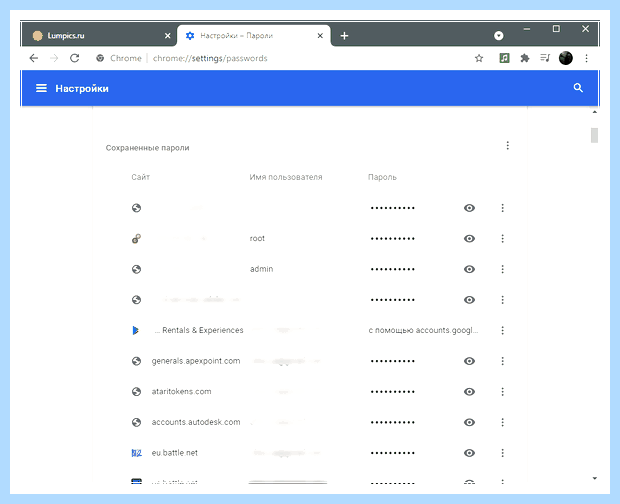Click the Chrome site info icon
This screenshot has width=620, height=504.
100,58
